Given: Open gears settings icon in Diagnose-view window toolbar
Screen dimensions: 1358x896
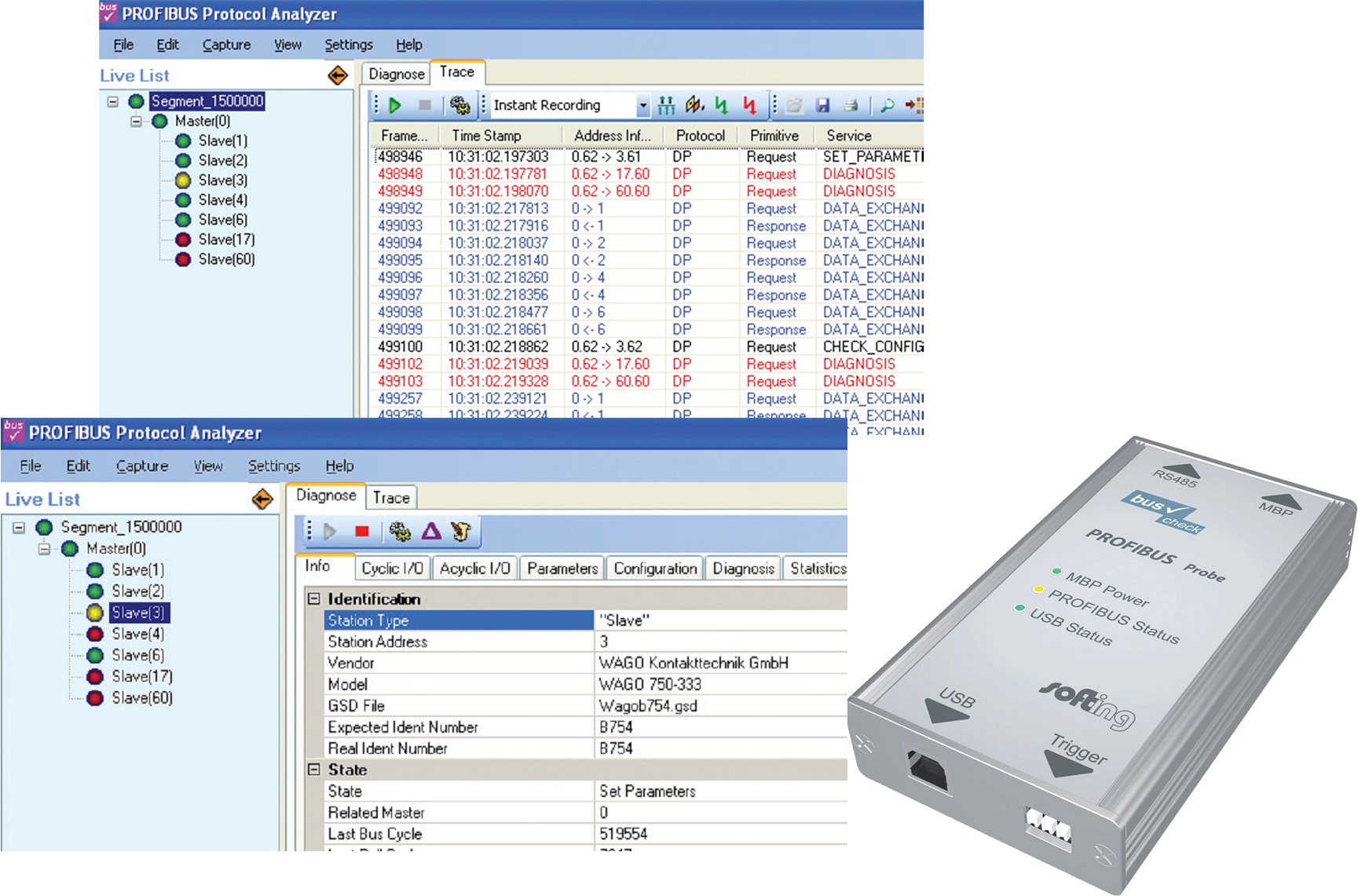Looking at the screenshot, I should click(x=400, y=532).
